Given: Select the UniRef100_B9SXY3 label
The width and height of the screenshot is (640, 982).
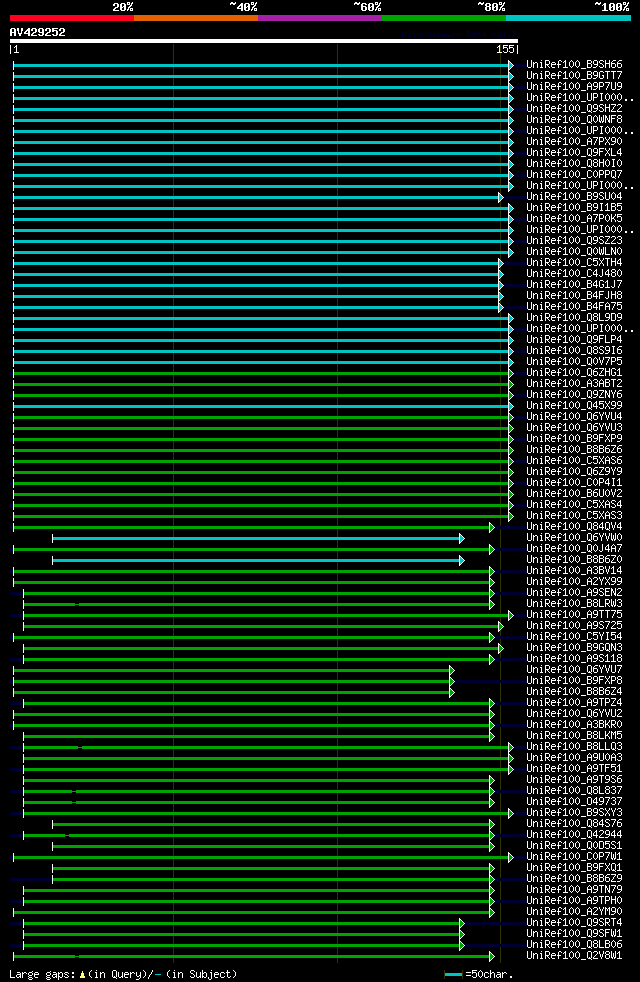Looking at the screenshot, I should point(574,812).
